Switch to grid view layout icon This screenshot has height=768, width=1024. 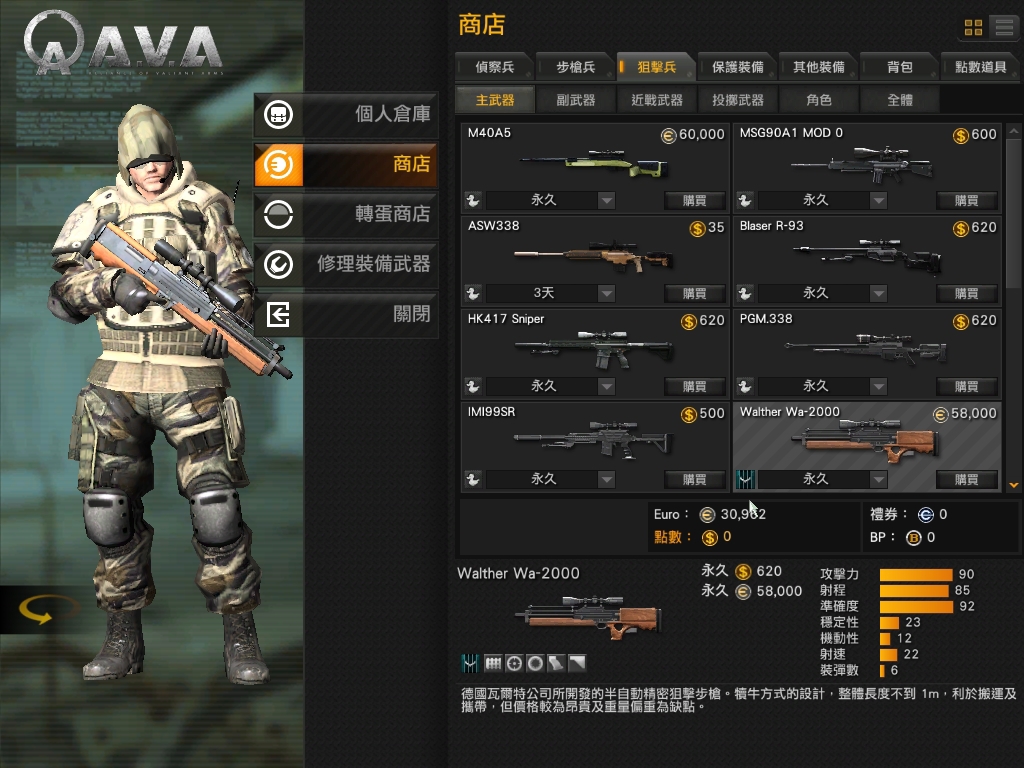click(973, 27)
